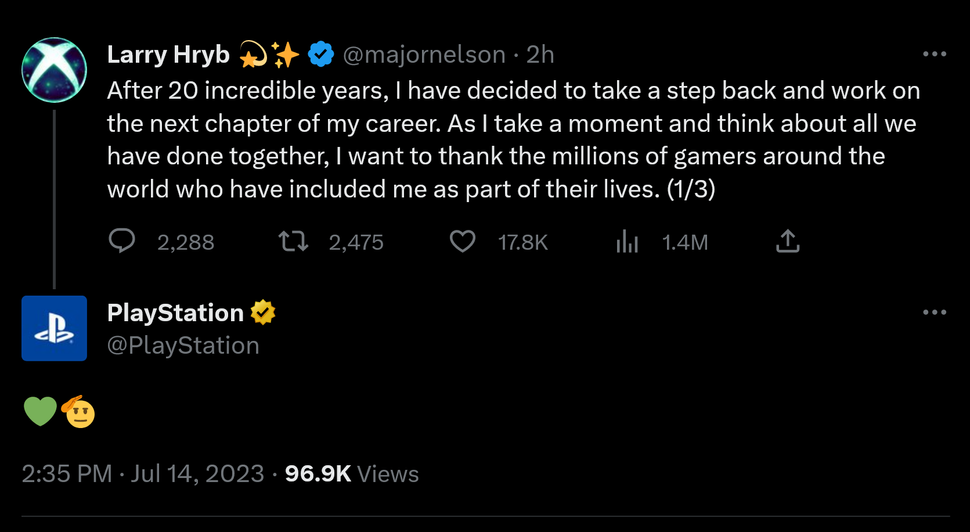Image resolution: width=970 pixels, height=532 pixels.
Task: Open view analytics bar chart icon
Action: pyautogui.click(x=627, y=241)
